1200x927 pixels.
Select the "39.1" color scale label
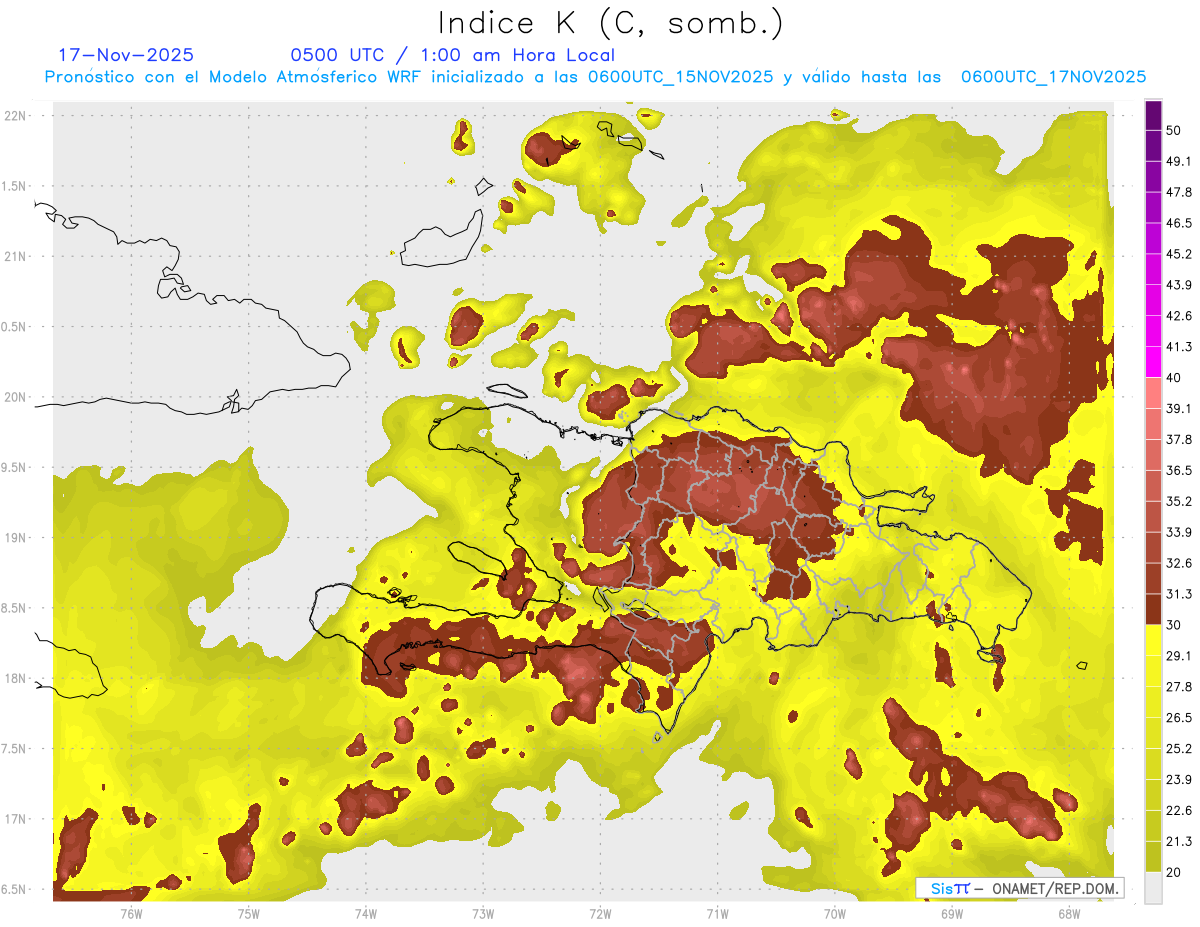coord(1179,409)
